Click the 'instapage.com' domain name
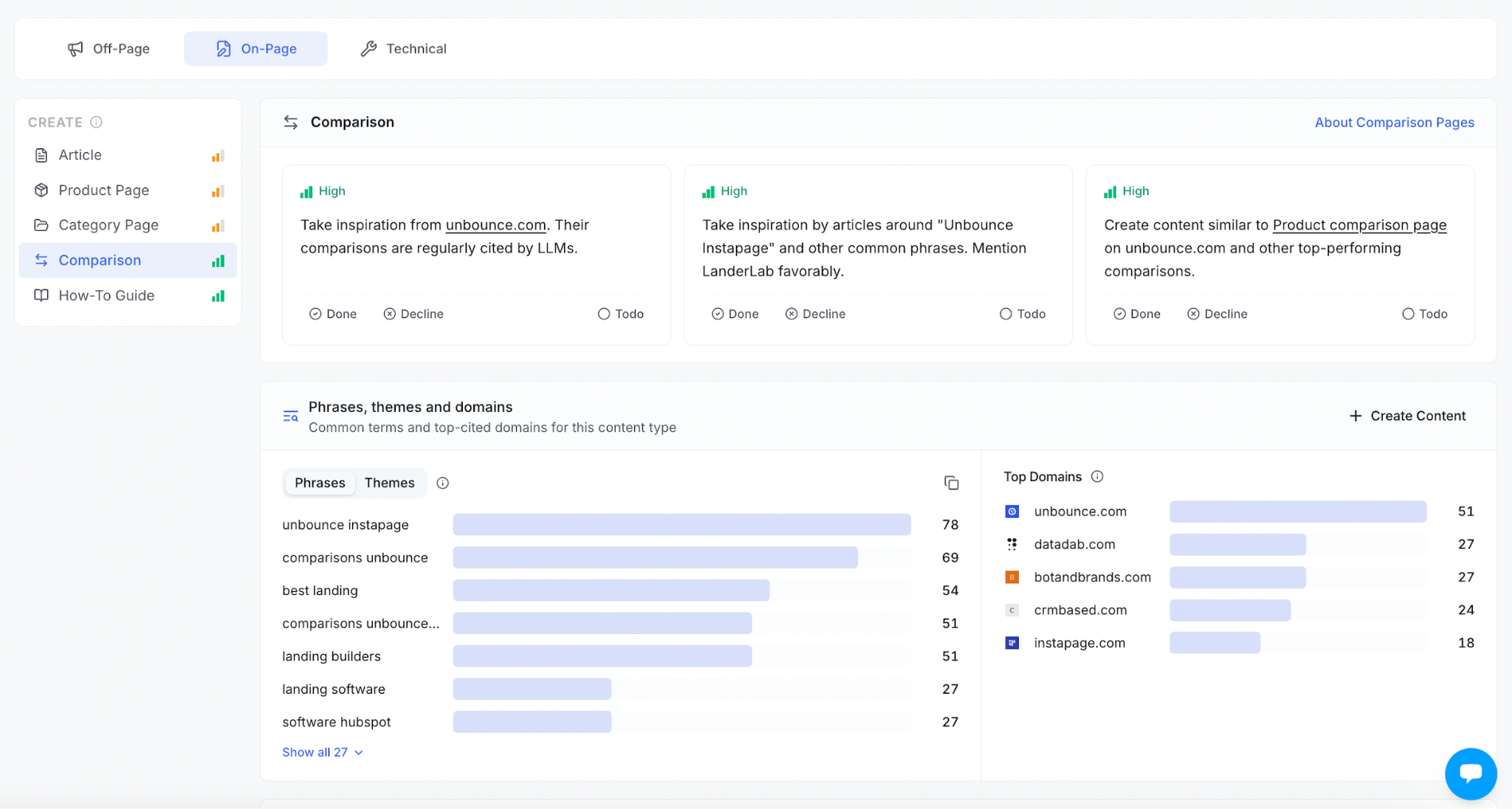 [x=1079, y=643]
